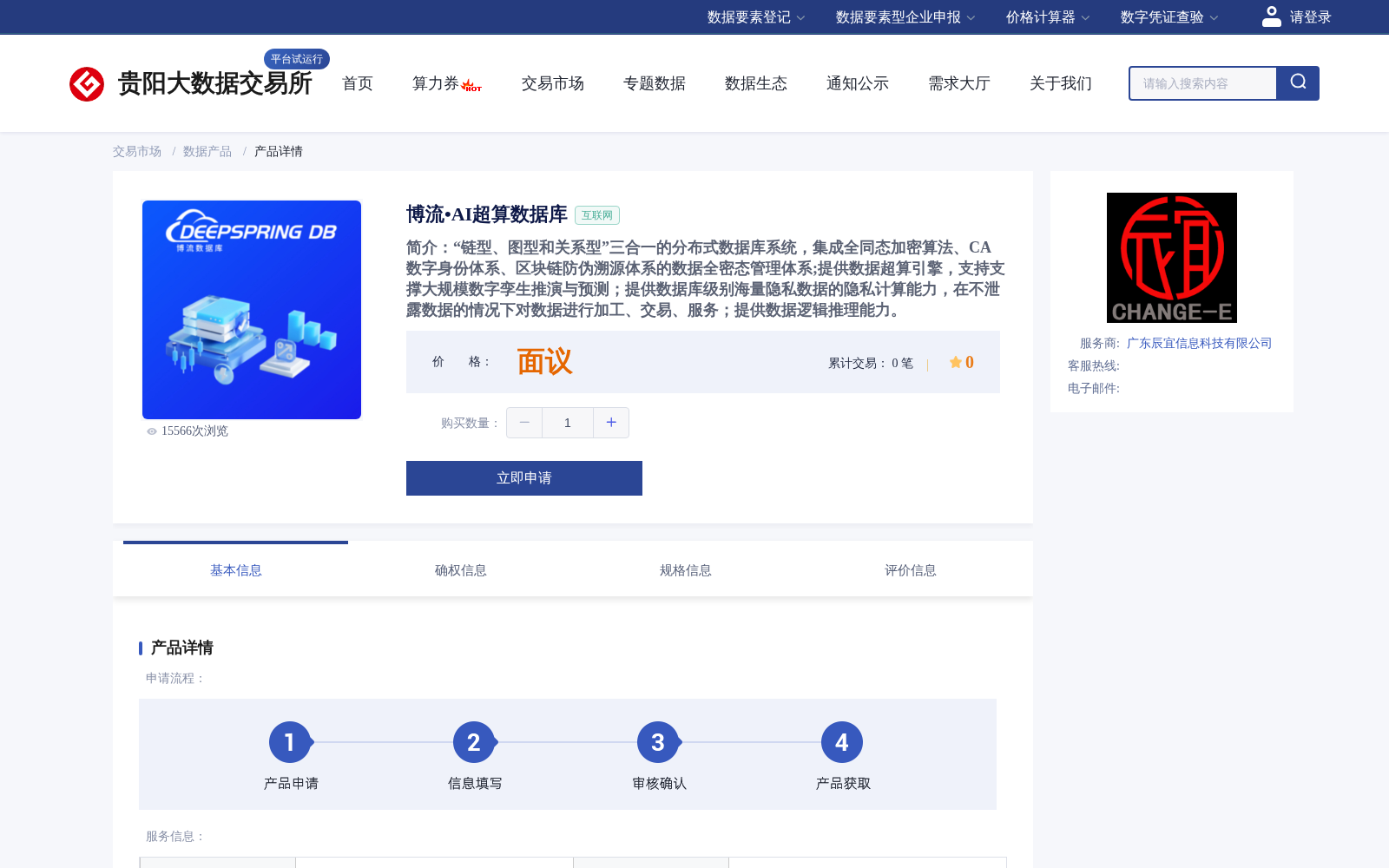
Task: Click the eye view-count icon
Action: click(152, 431)
